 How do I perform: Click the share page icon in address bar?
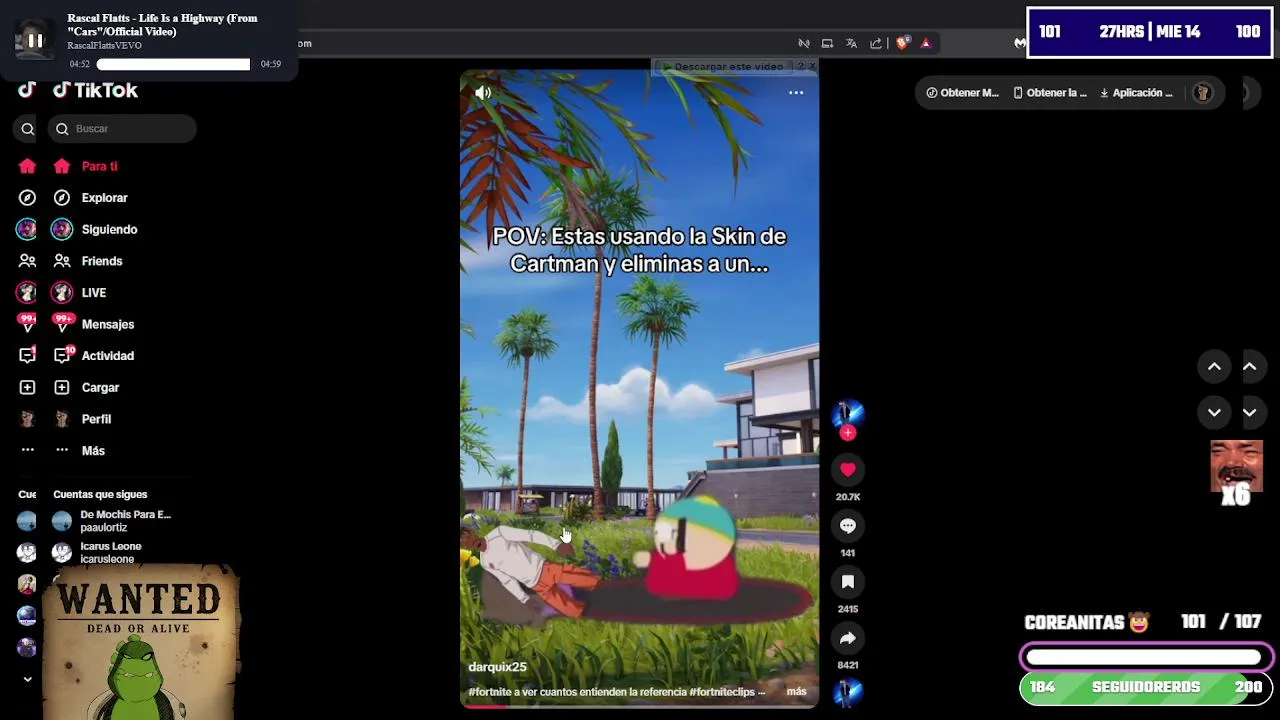876,43
